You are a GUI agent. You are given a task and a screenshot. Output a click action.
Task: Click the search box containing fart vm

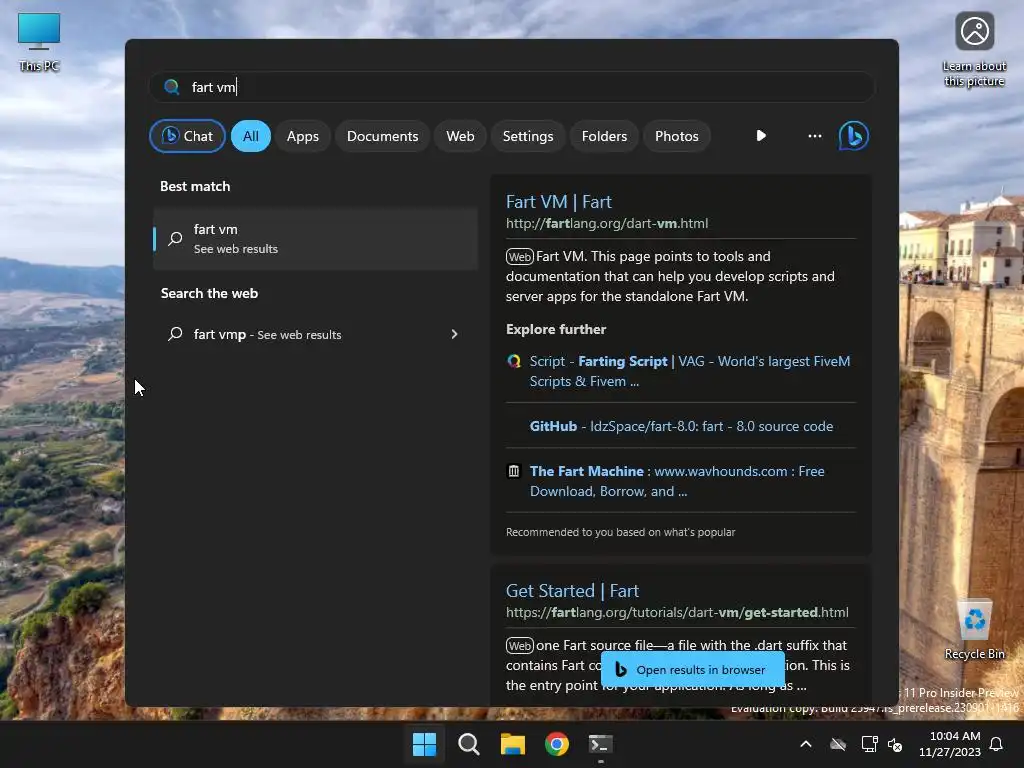(x=511, y=87)
